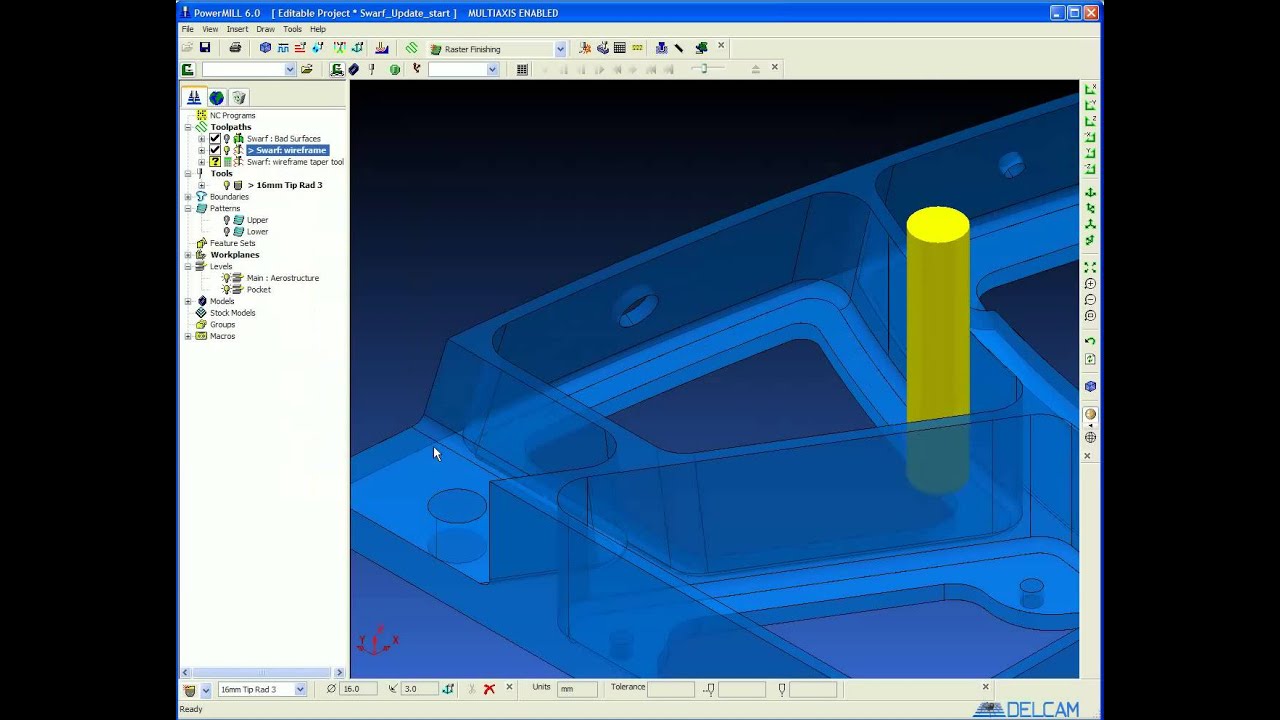Click the Tool Axis icon
The width and height of the screenshot is (1280, 720).
357,47
